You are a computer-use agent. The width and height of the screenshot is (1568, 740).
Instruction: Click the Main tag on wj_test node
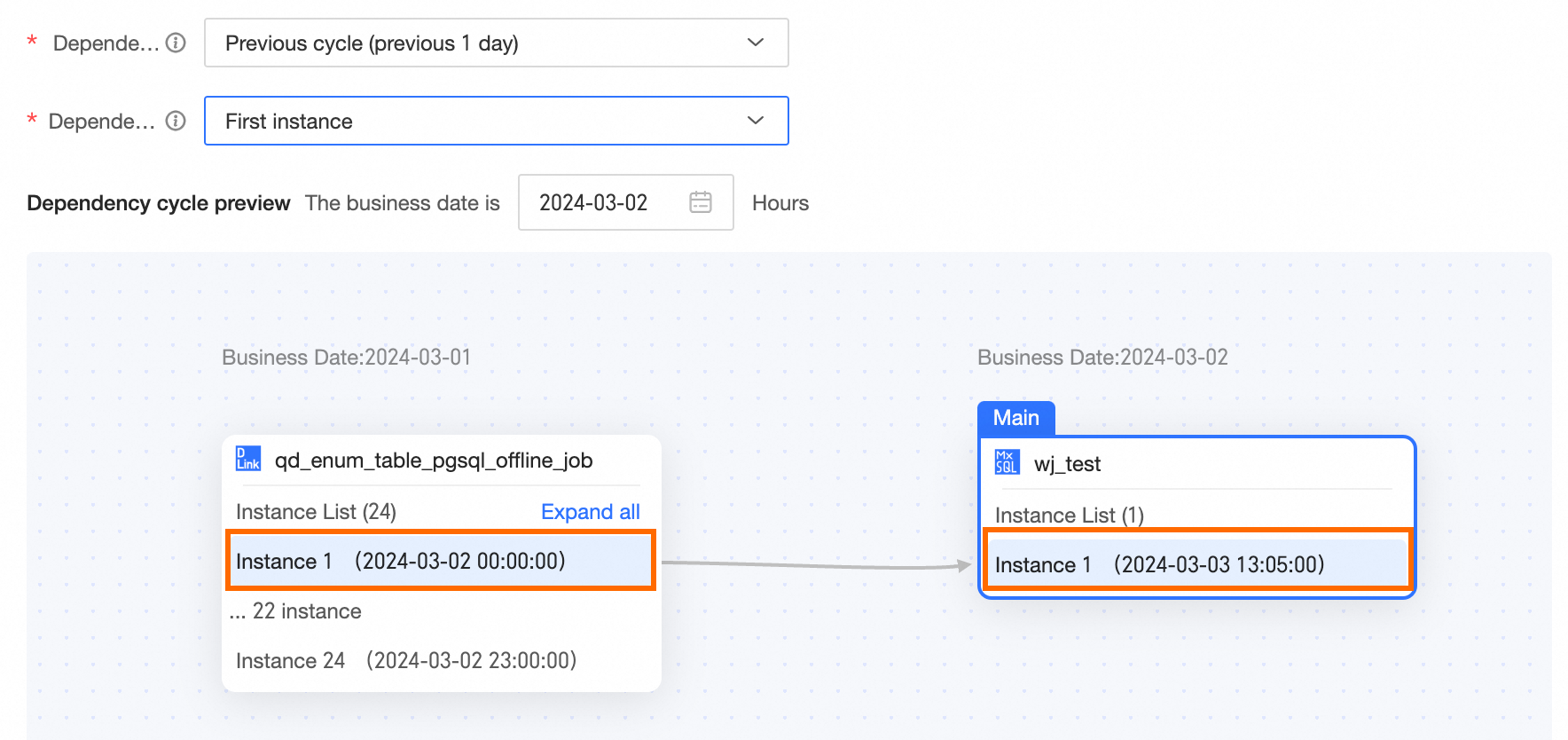[1015, 418]
